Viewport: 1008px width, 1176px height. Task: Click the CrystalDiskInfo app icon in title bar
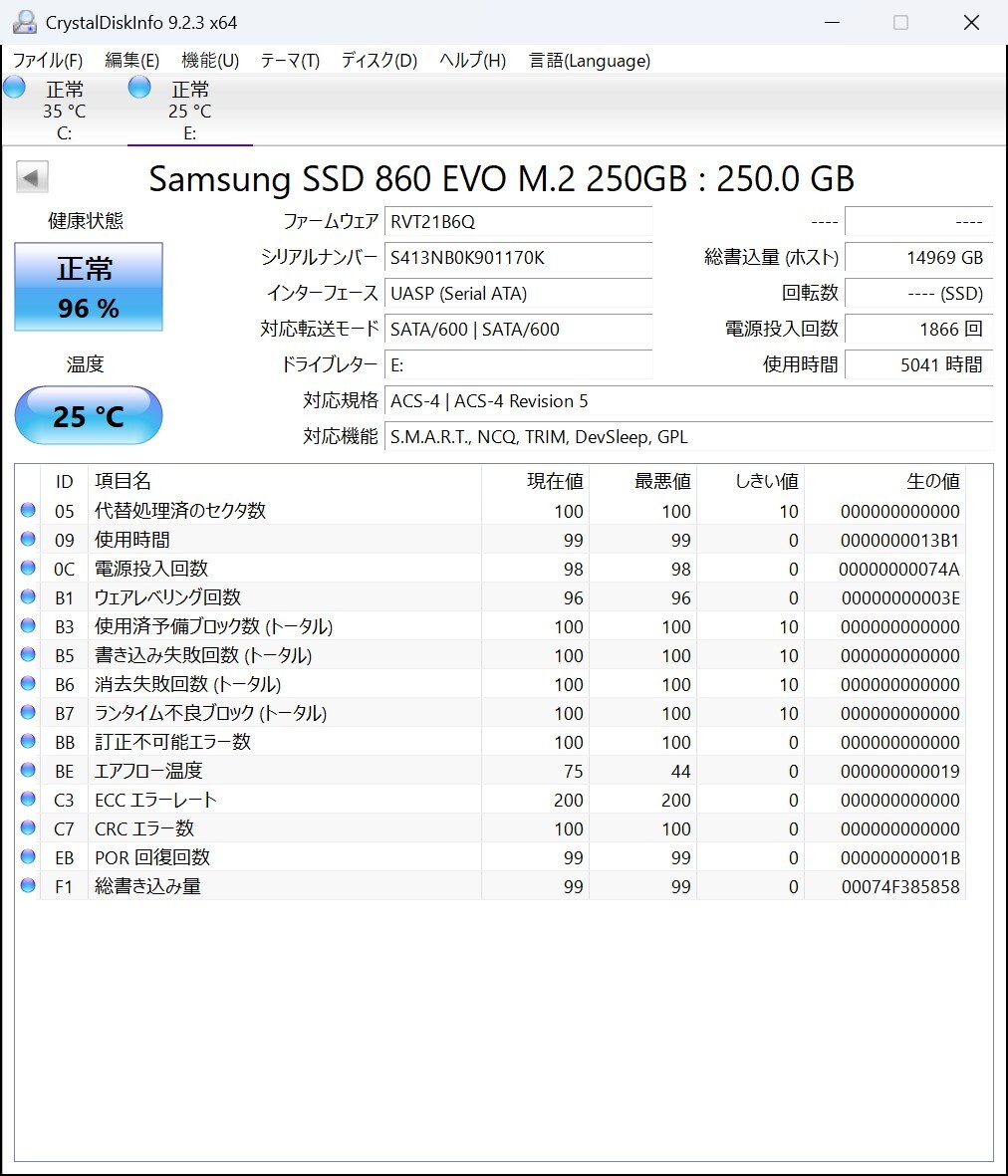coord(24,22)
